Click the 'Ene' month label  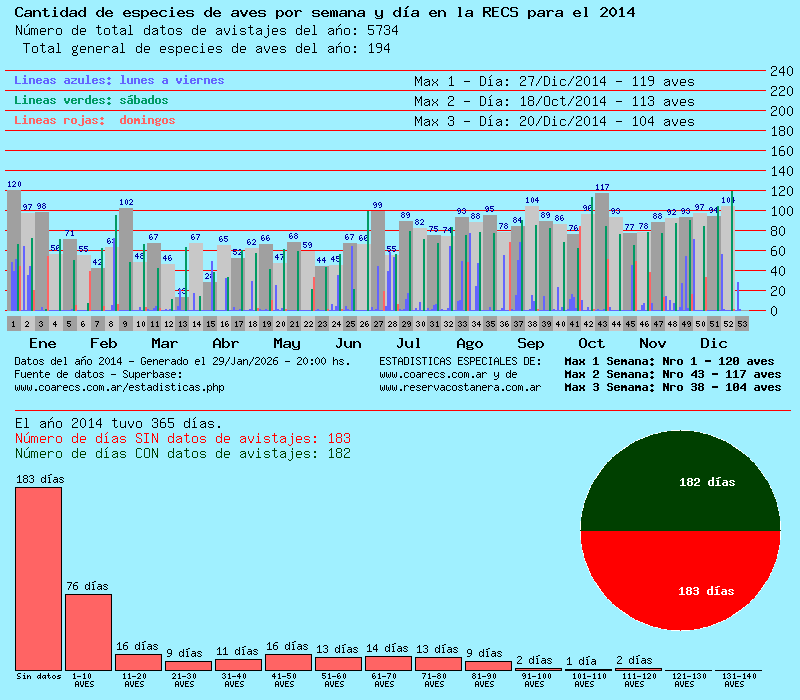(x=28, y=343)
